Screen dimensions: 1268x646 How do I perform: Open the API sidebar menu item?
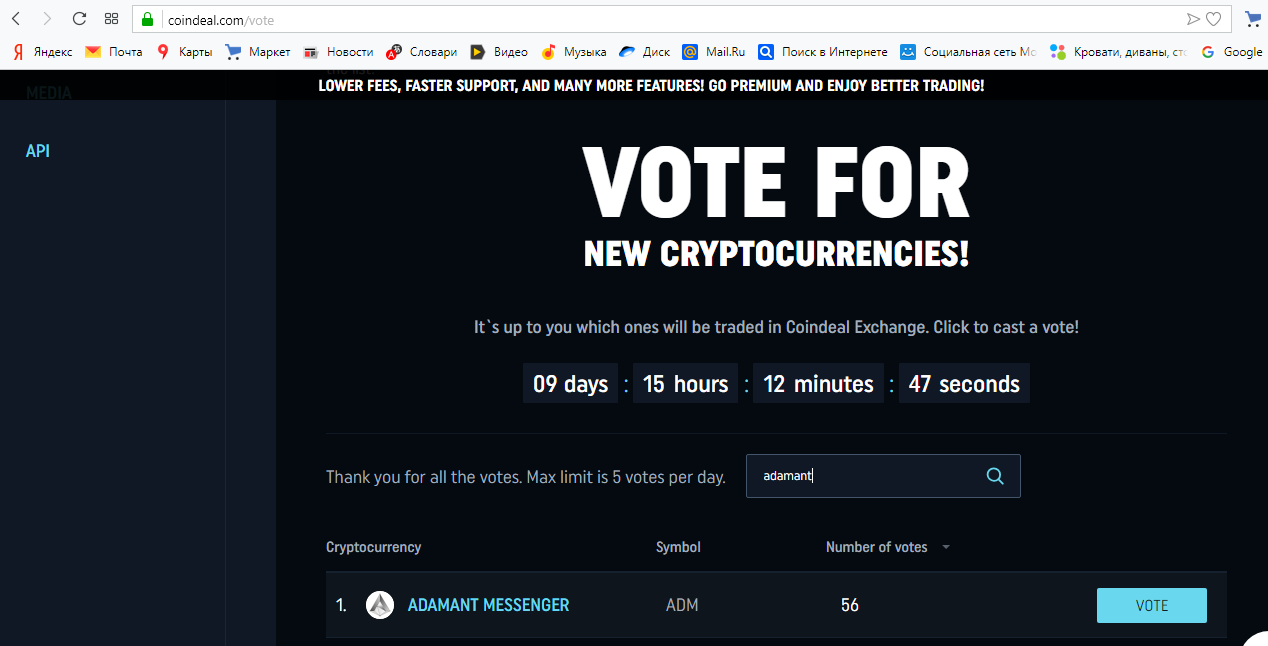38,151
